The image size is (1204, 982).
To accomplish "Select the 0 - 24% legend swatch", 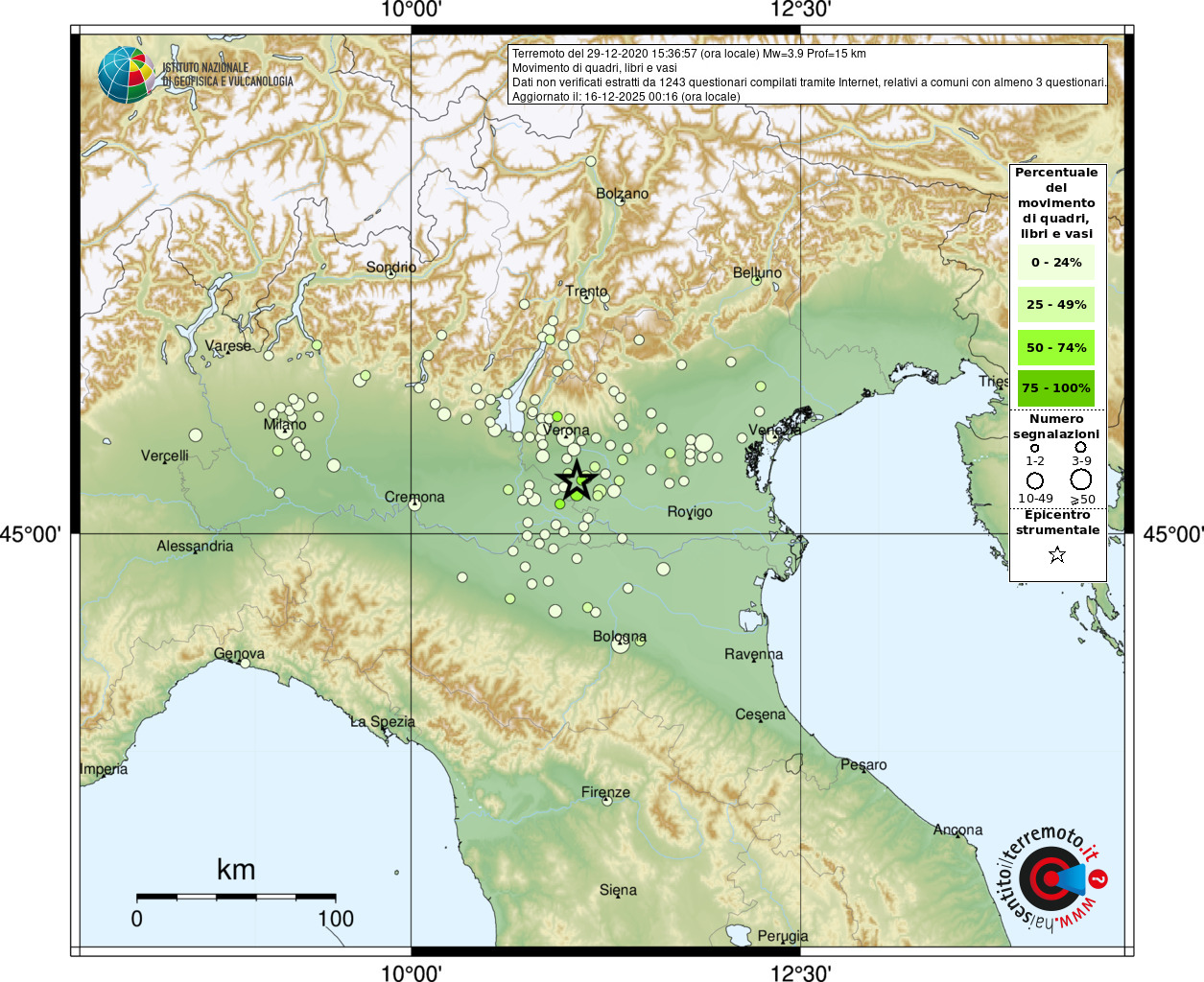I will click(x=1056, y=262).
